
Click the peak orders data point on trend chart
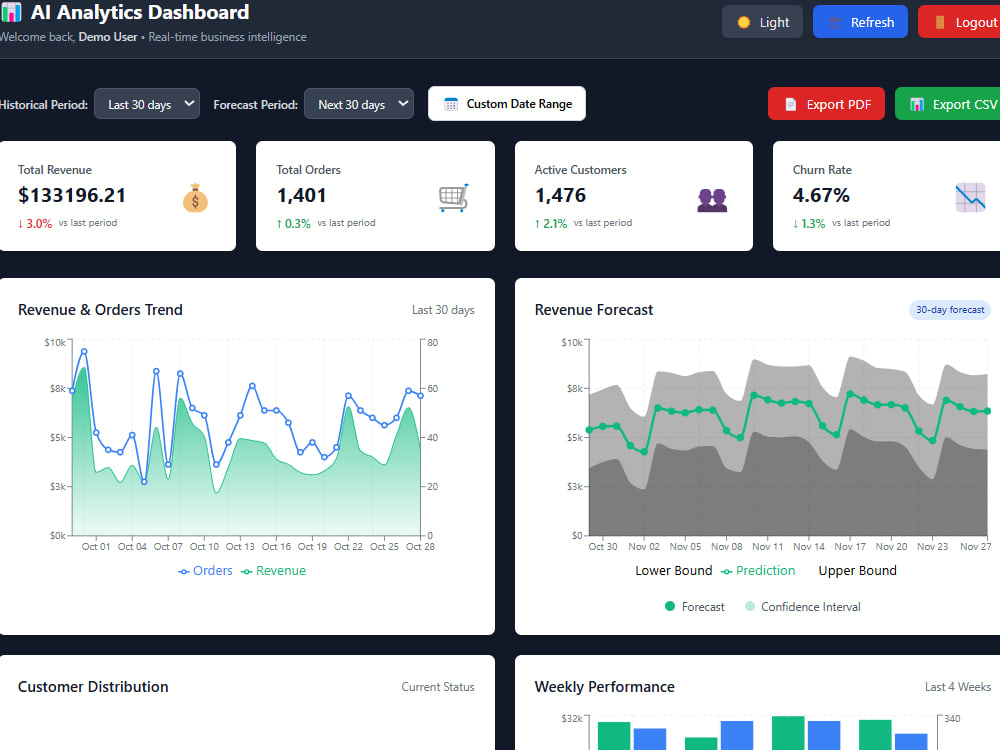[x=84, y=351]
